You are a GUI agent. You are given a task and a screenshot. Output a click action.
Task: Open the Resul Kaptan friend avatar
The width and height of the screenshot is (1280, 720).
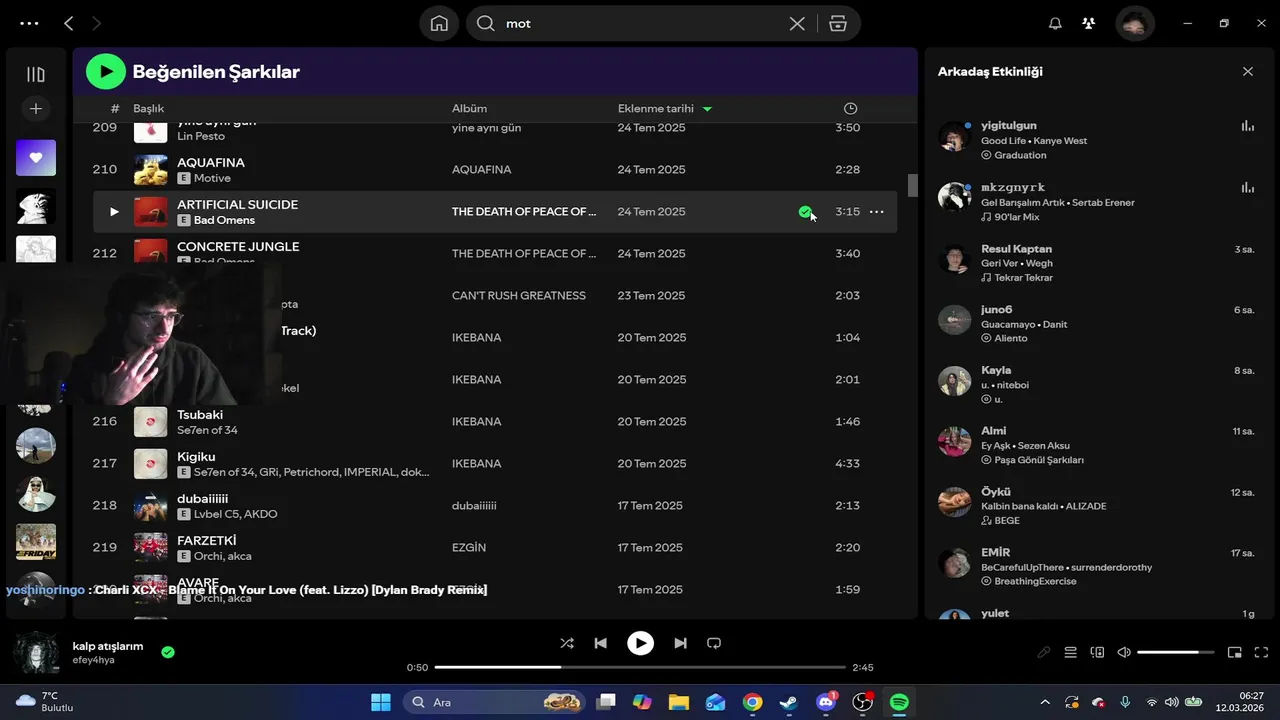(955, 259)
